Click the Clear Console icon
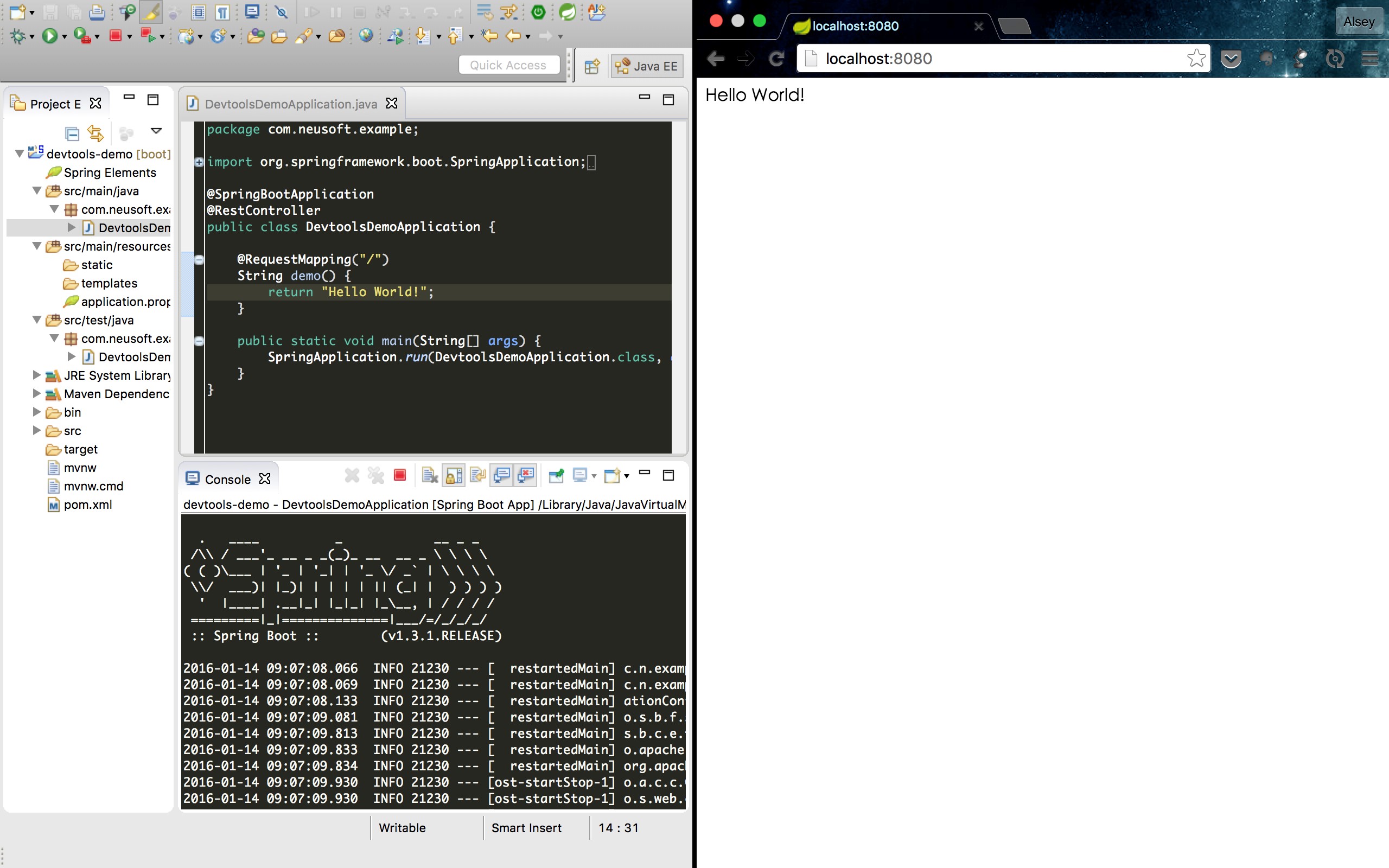The width and height of the screenshot is (1389, 868). [x=430, y=475]
